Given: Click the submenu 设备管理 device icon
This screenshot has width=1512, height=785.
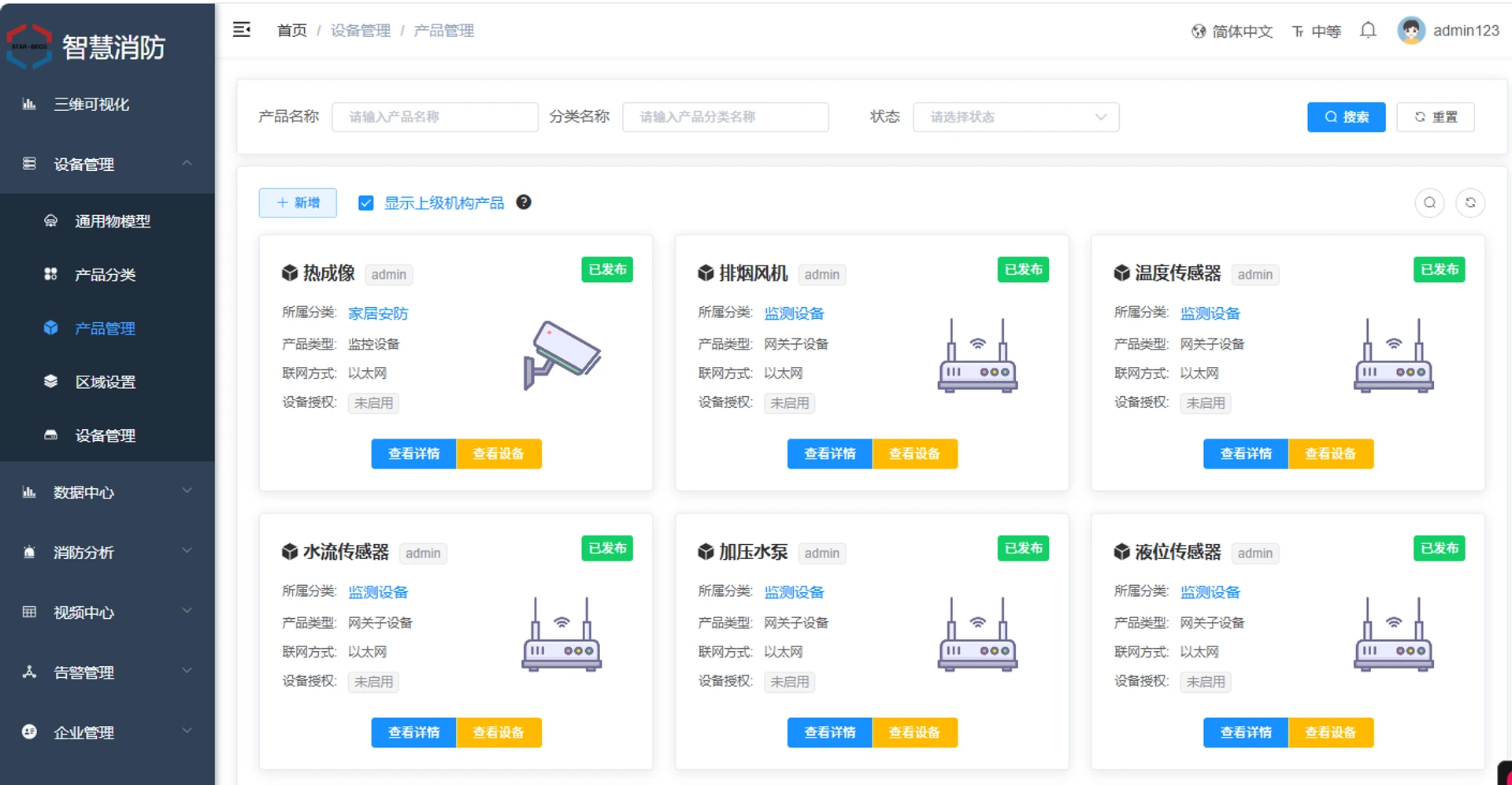Looking at the screenshot, I should pos(50,435).
